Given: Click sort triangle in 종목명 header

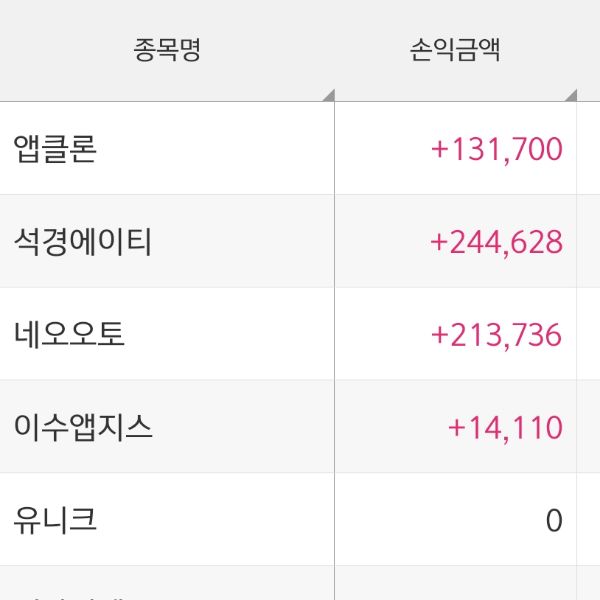Looking at the screenshot, I should (x=327, y=96).
